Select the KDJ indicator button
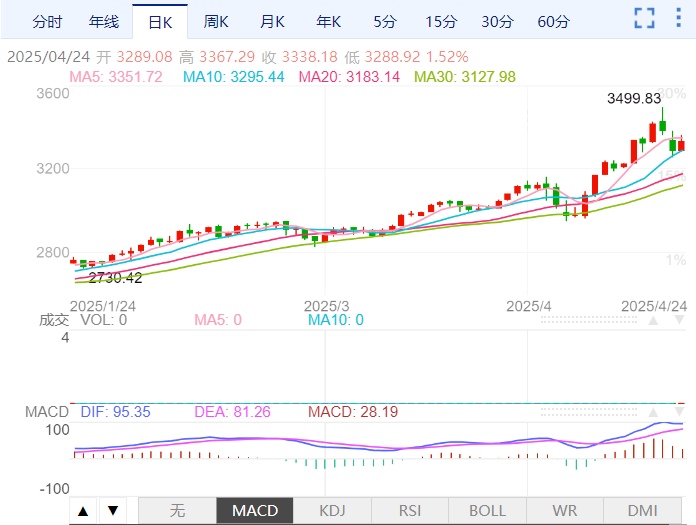 click(332, 510)
